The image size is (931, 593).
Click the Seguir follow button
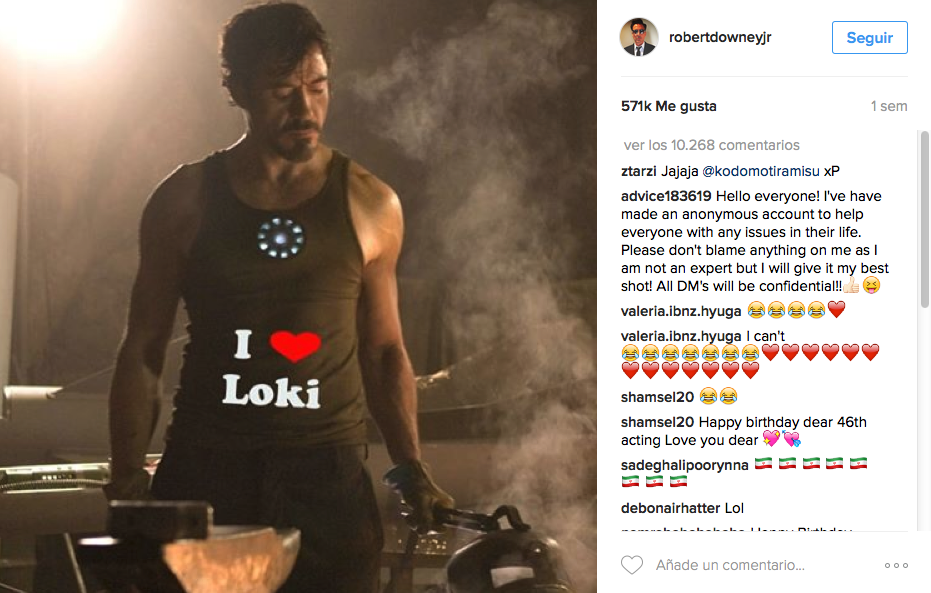tap(869, 38)
